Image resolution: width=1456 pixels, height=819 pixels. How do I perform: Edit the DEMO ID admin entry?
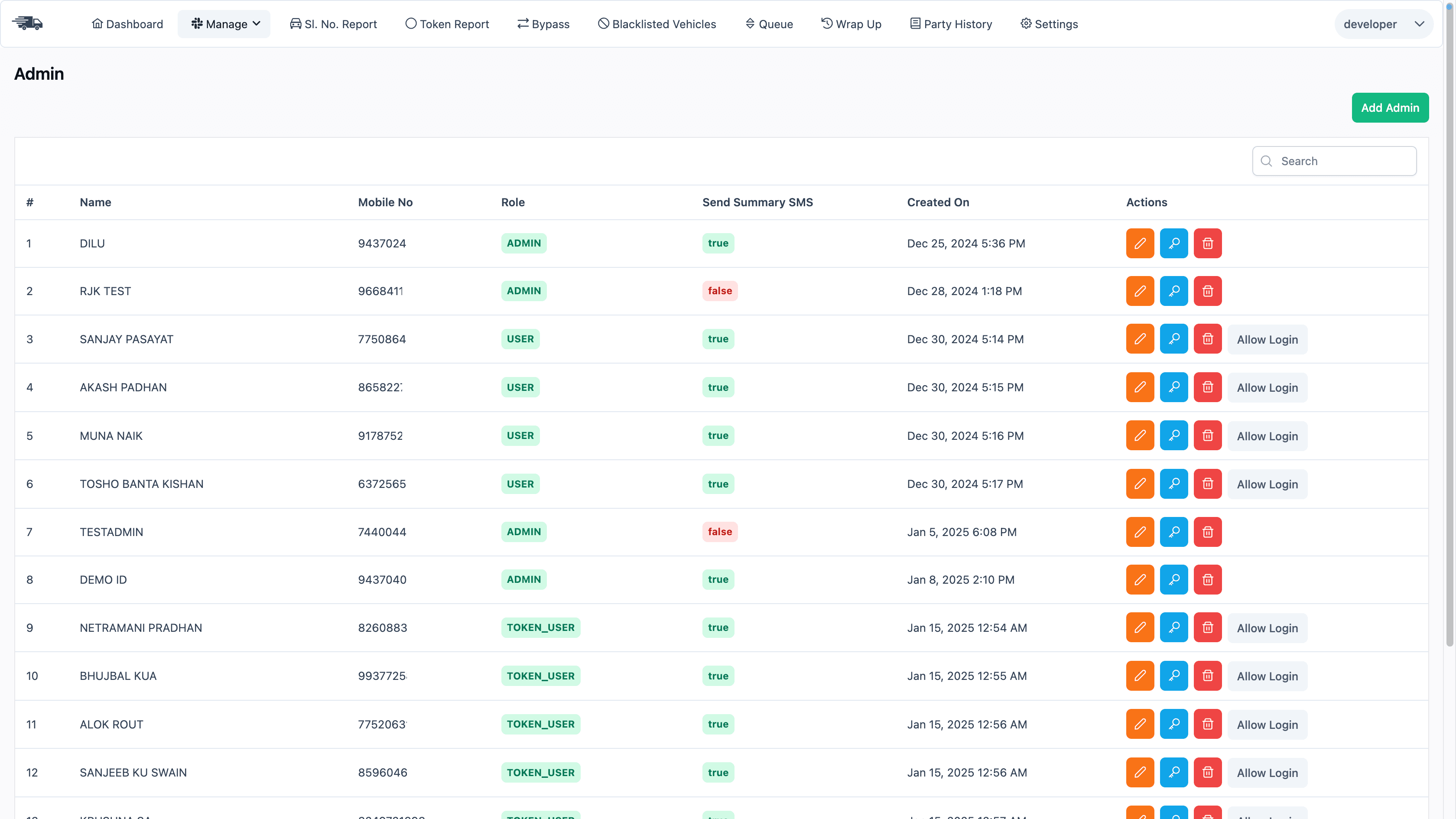click(1140, 579)
